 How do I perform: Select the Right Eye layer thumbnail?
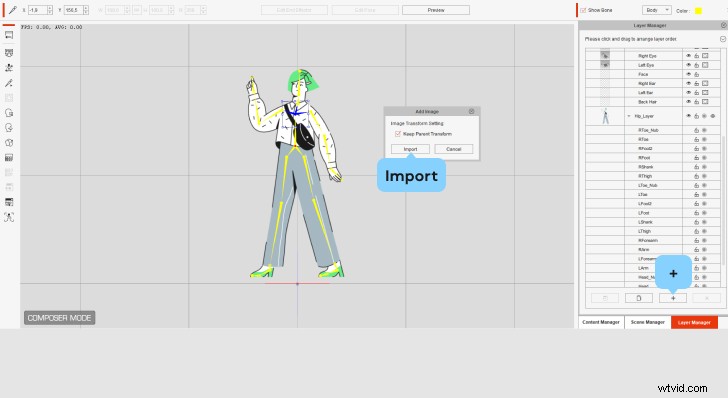click(605, 55)
